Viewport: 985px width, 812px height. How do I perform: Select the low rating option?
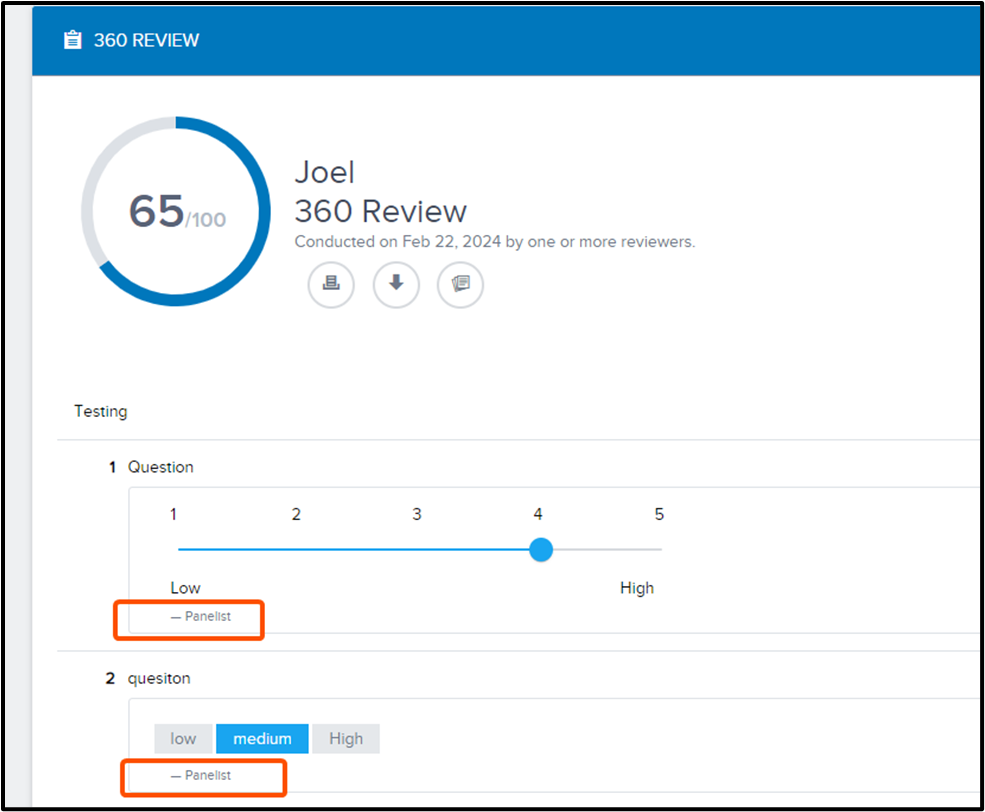183,739
